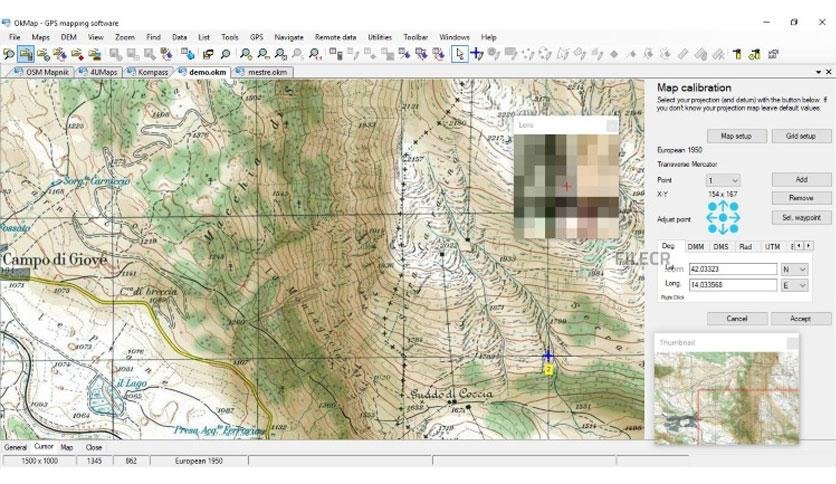Close the Lens popup window

point(612,126)
